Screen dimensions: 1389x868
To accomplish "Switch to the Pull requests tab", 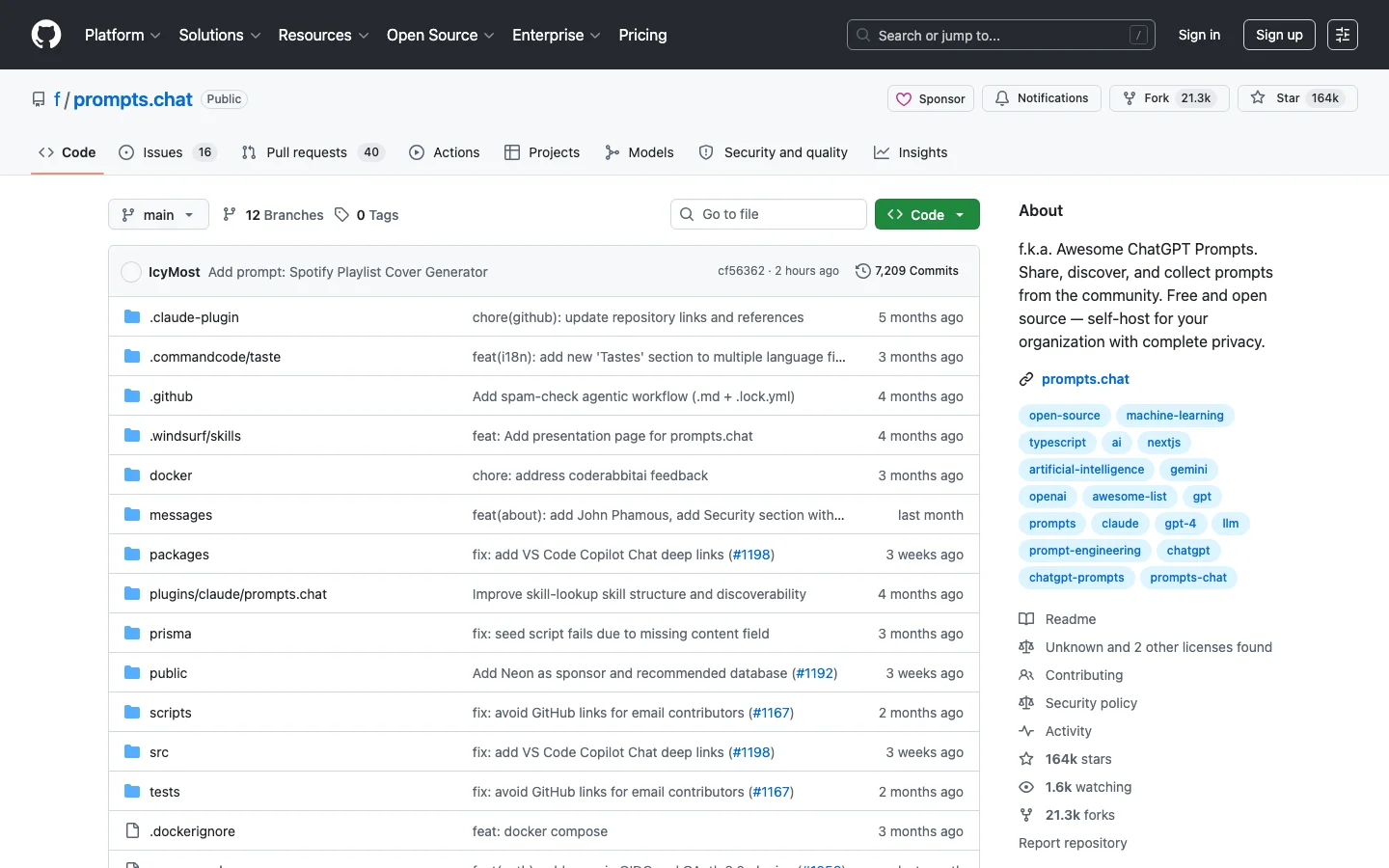I will [313, 152].
